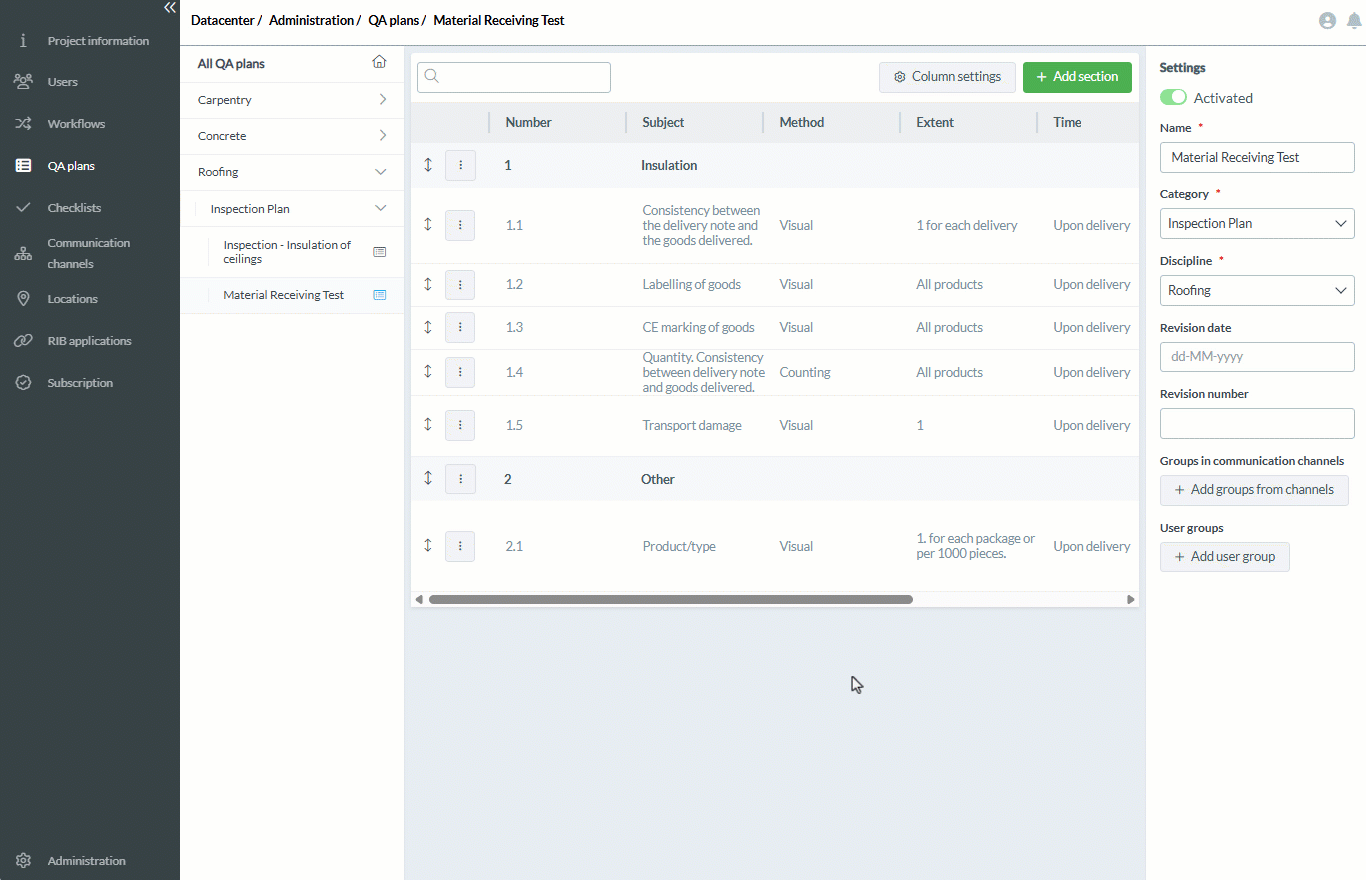Click the Revision date input field
Viewport: 1366px width, 880px height.
(1256, 357)
